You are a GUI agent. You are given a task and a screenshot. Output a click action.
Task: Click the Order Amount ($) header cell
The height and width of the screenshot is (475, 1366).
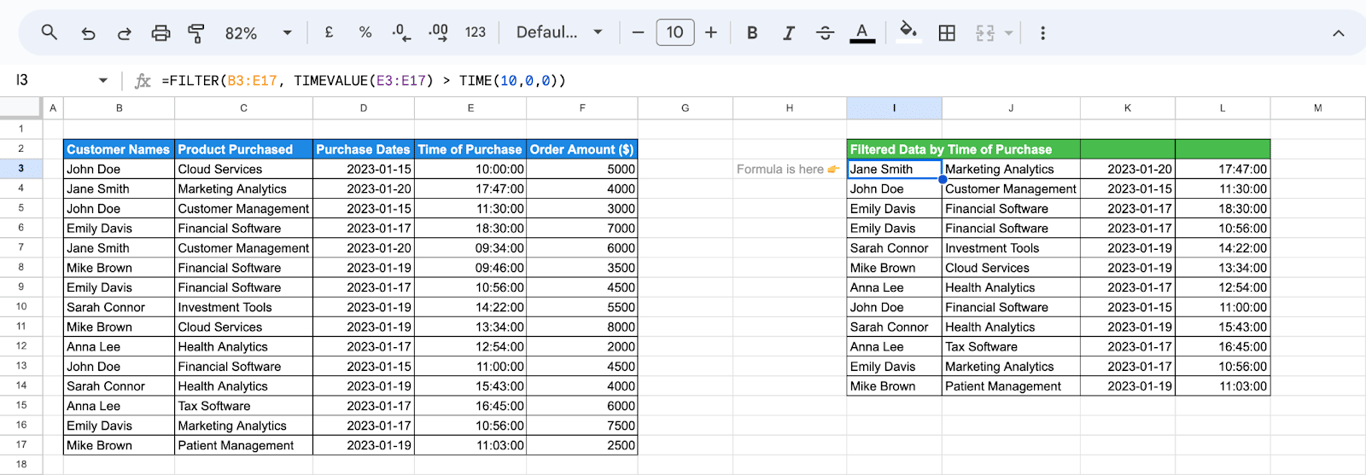pyautogui.click(x=582, y=149)
